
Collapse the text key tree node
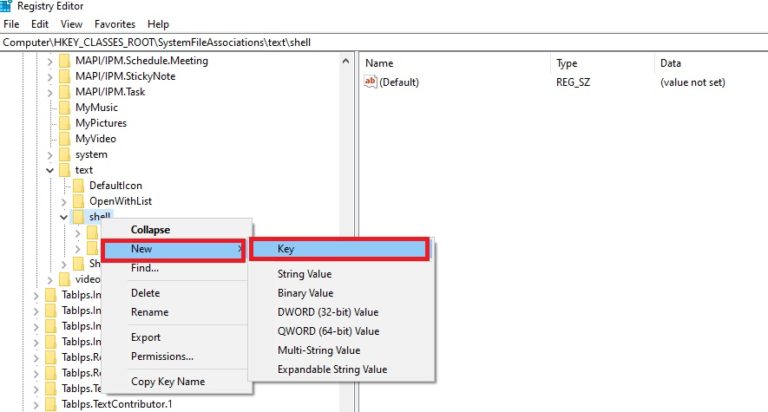coord(50,171)
